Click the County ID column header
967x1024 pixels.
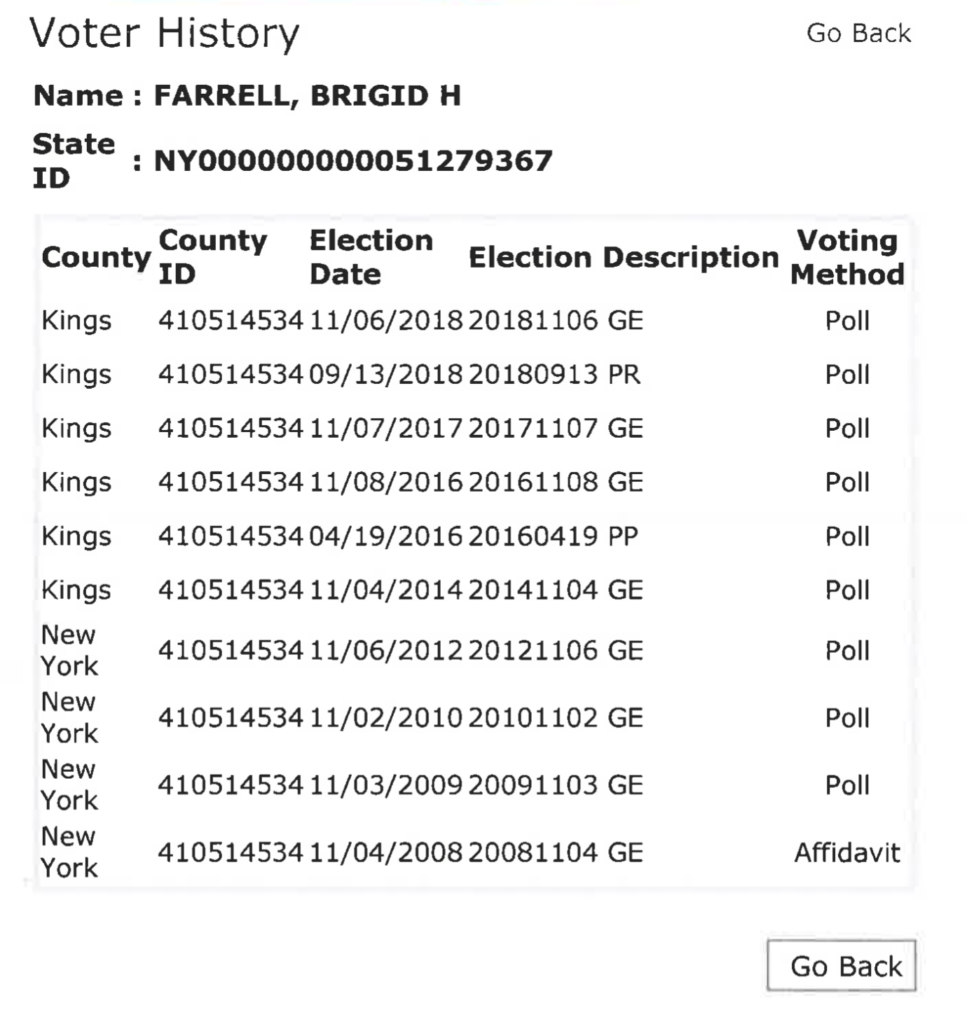pyautogui.click(x=213, y=257)
